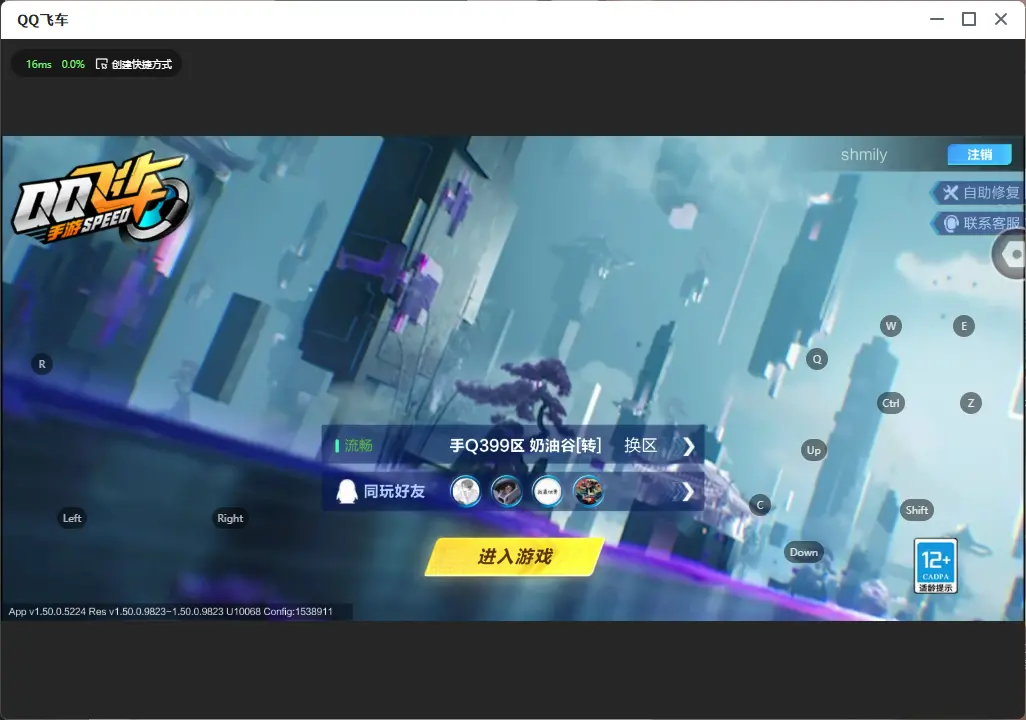This screenshot has width=1026, height=720.
Task: Click the E key overlay
Action: 963,326
